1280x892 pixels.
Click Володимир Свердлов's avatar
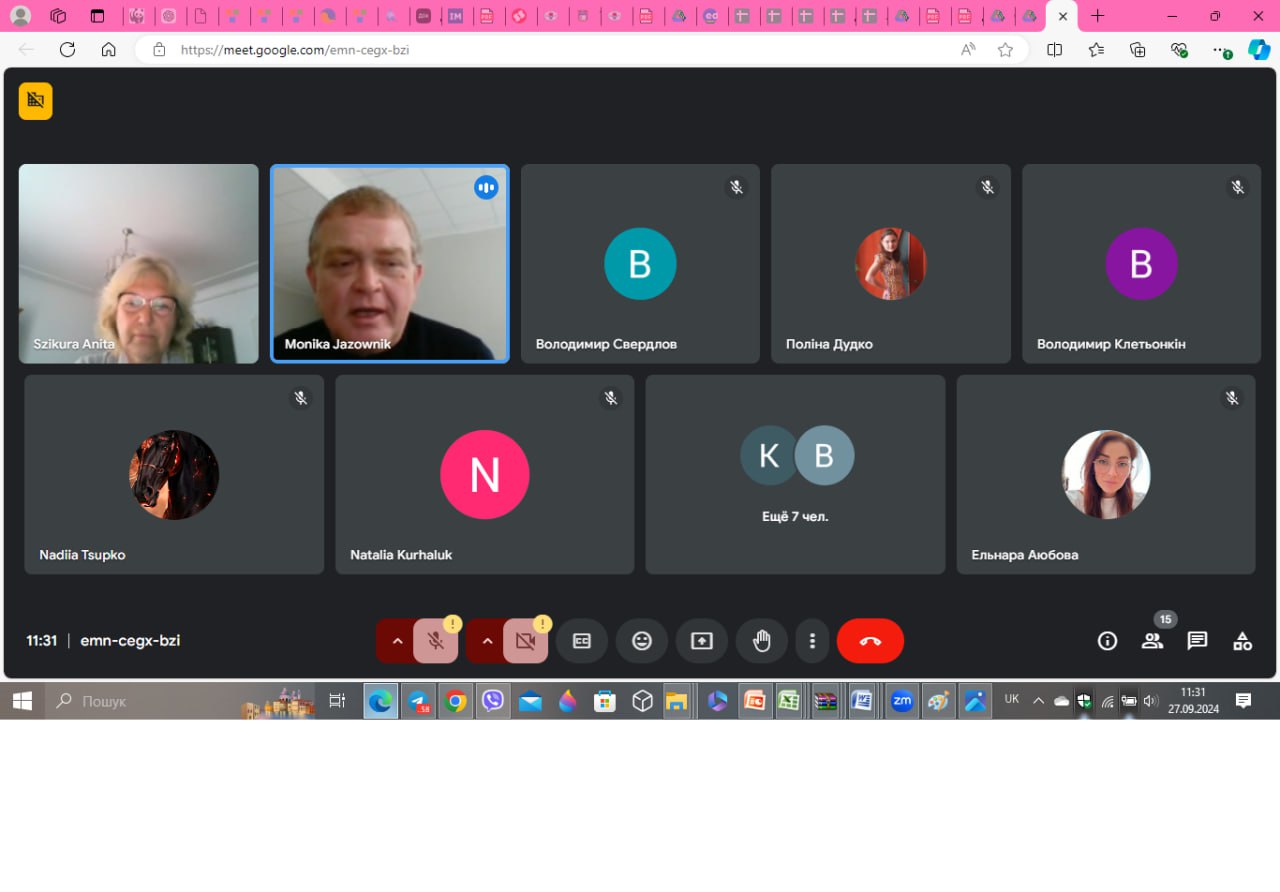pos(640,264)
